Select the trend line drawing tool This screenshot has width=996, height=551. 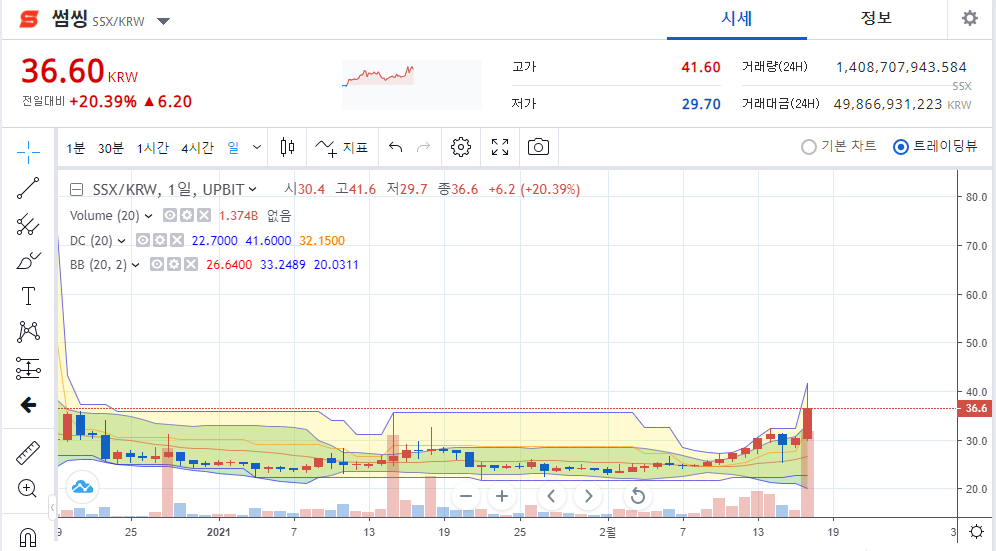(x=28, y=188)
